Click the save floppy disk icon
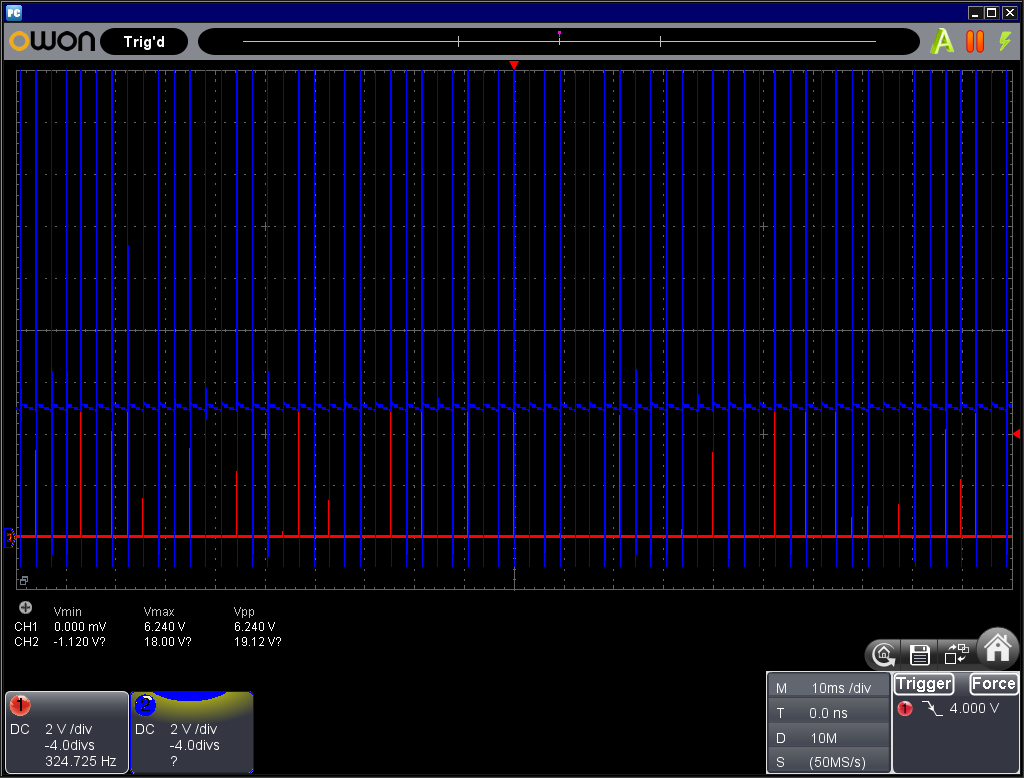The height and width of the screenshot is (778, 1024). (920, 654)
